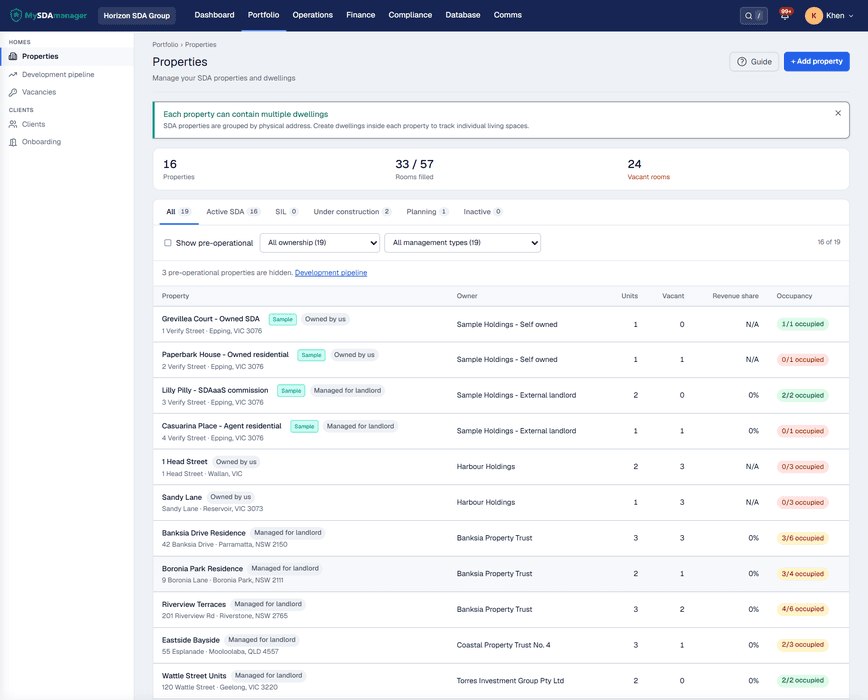
Task: Click the Portfolio breadcrumb link
Action: (165, 45)
